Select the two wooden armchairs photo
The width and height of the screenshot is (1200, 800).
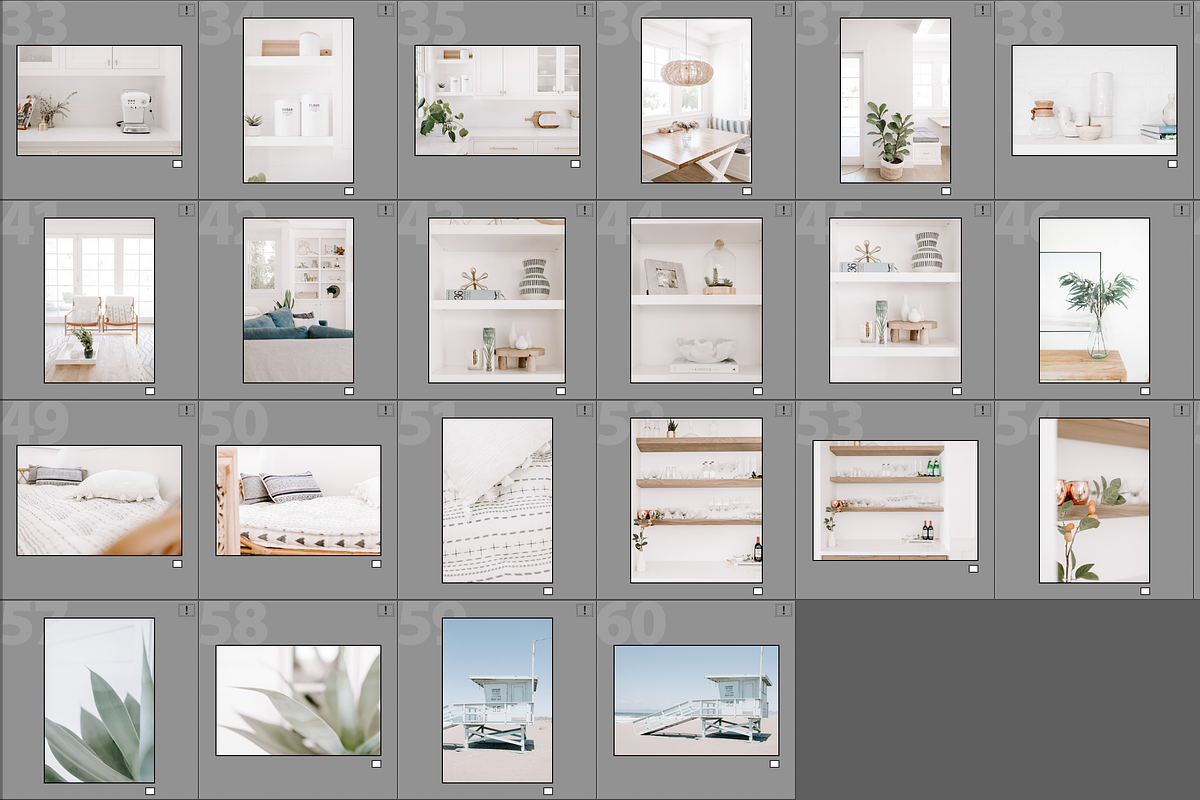99,300
